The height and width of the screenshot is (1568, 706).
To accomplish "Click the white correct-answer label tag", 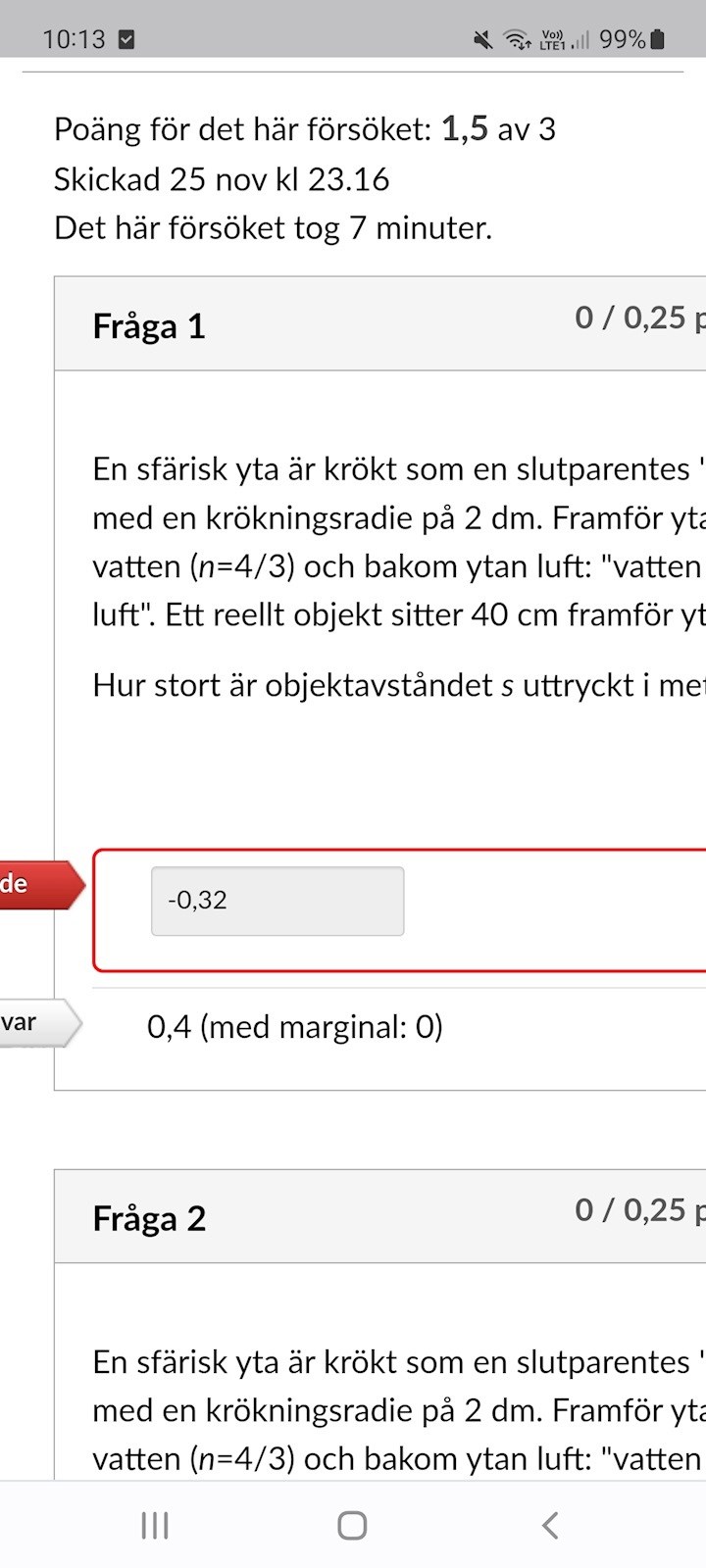I will click(35, 1023).
